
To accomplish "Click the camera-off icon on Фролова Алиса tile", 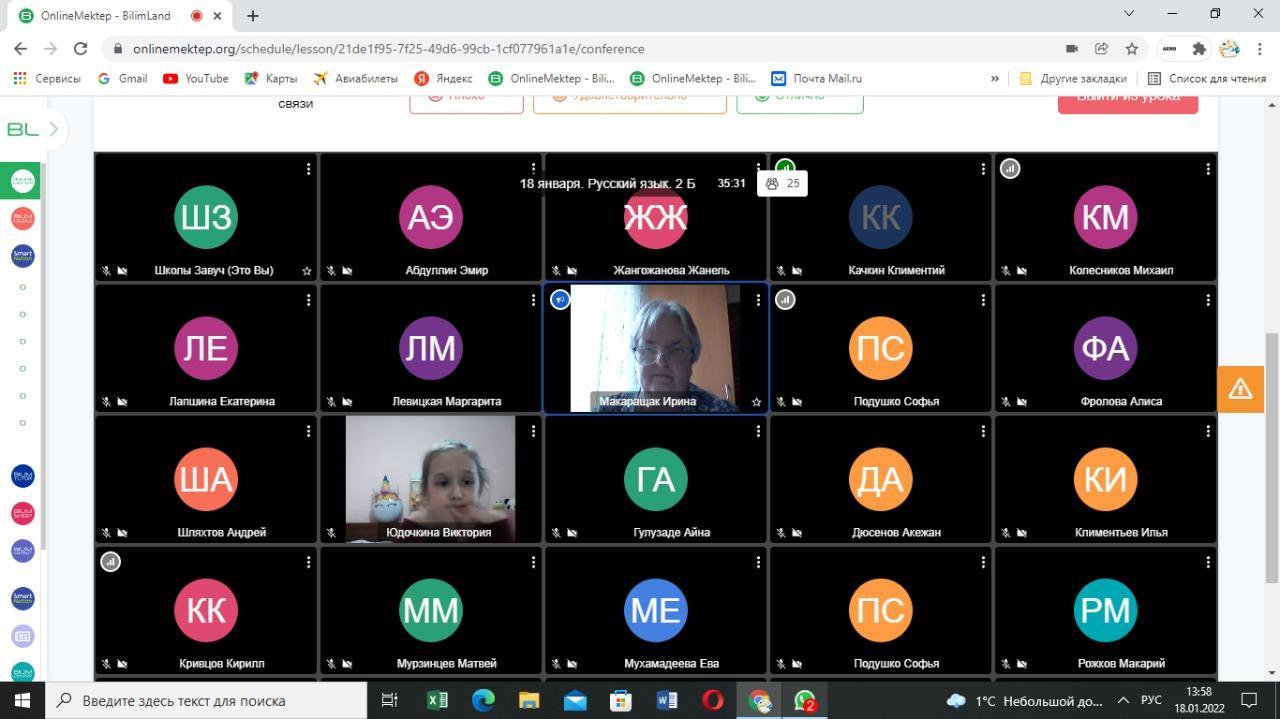I will 1022,402.
